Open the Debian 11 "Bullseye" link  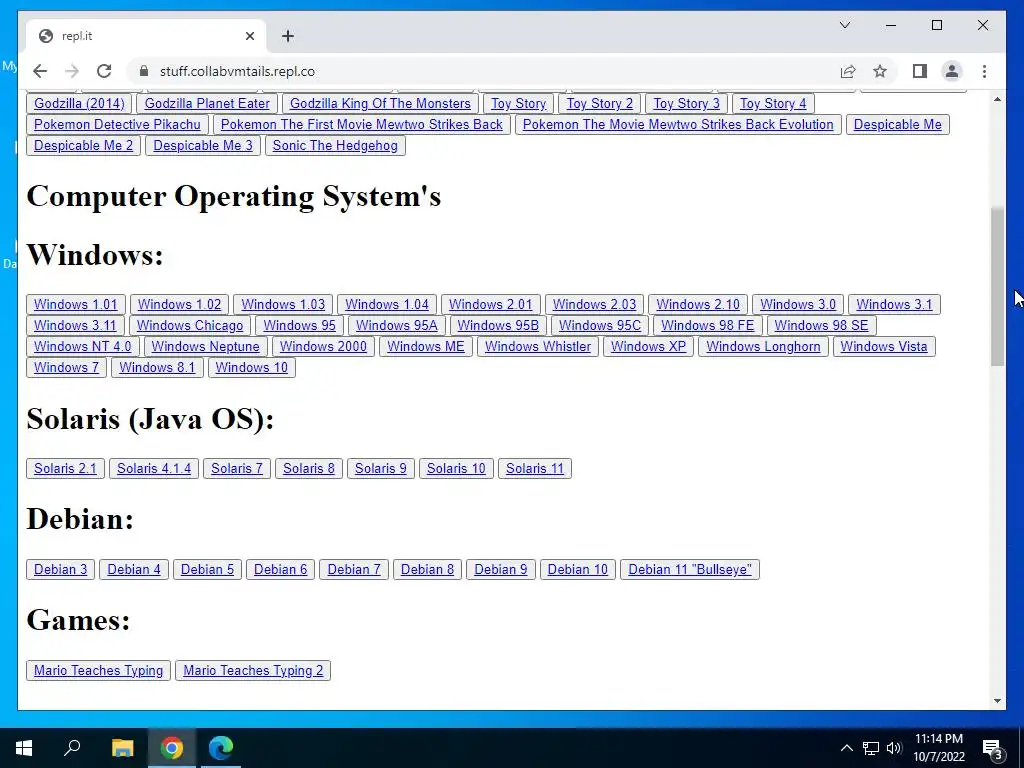(x=690, y=569)
